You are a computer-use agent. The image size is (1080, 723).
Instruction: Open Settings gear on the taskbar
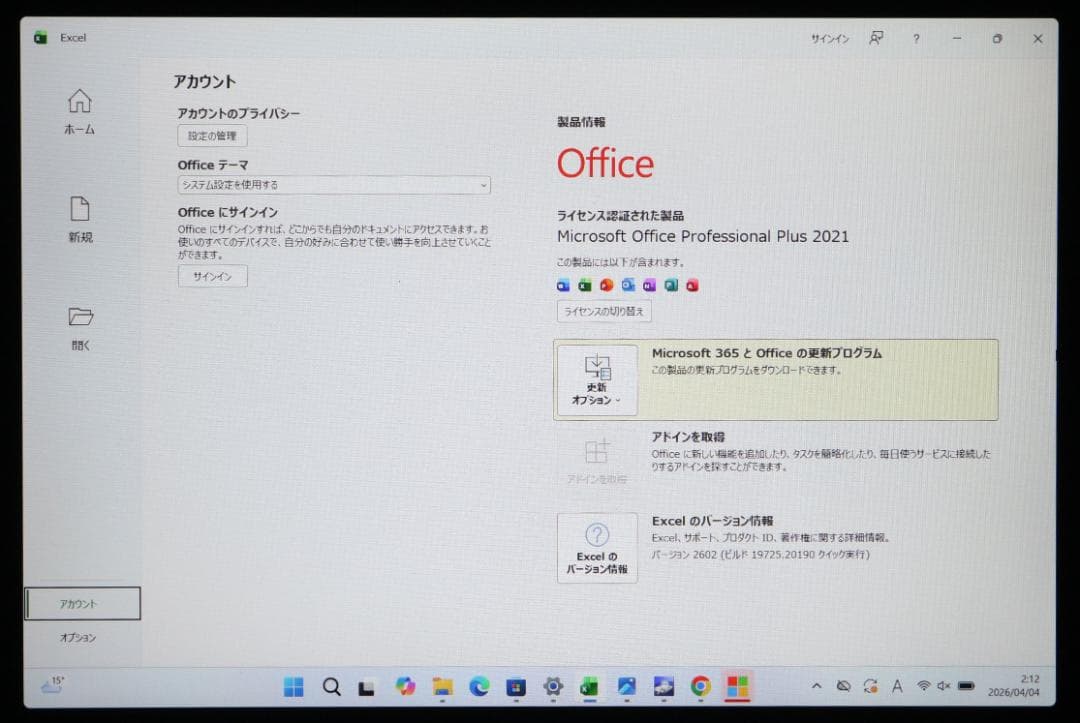coord(553,687)
